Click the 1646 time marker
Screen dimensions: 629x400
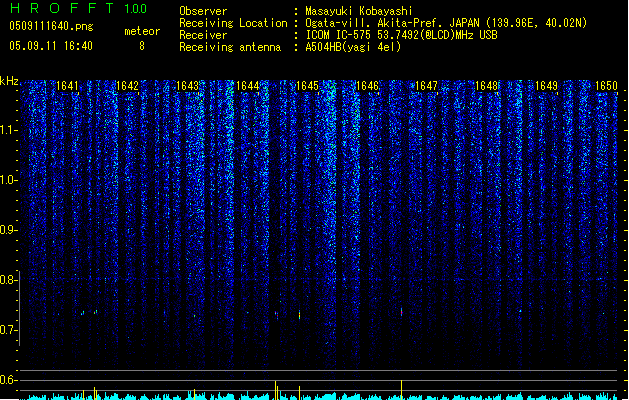pyautogui.click(x=367, y=86)
